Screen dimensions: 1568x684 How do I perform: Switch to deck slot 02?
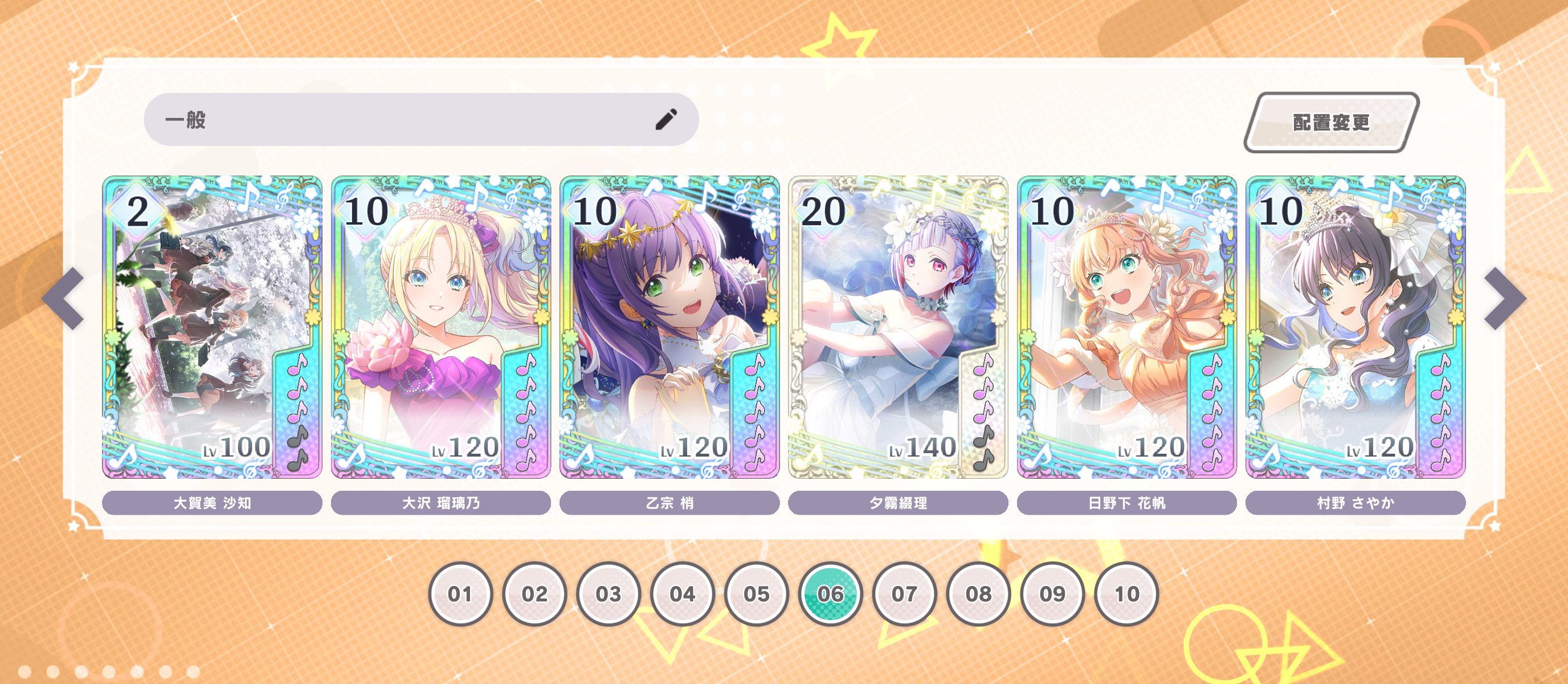click(534, 594)
